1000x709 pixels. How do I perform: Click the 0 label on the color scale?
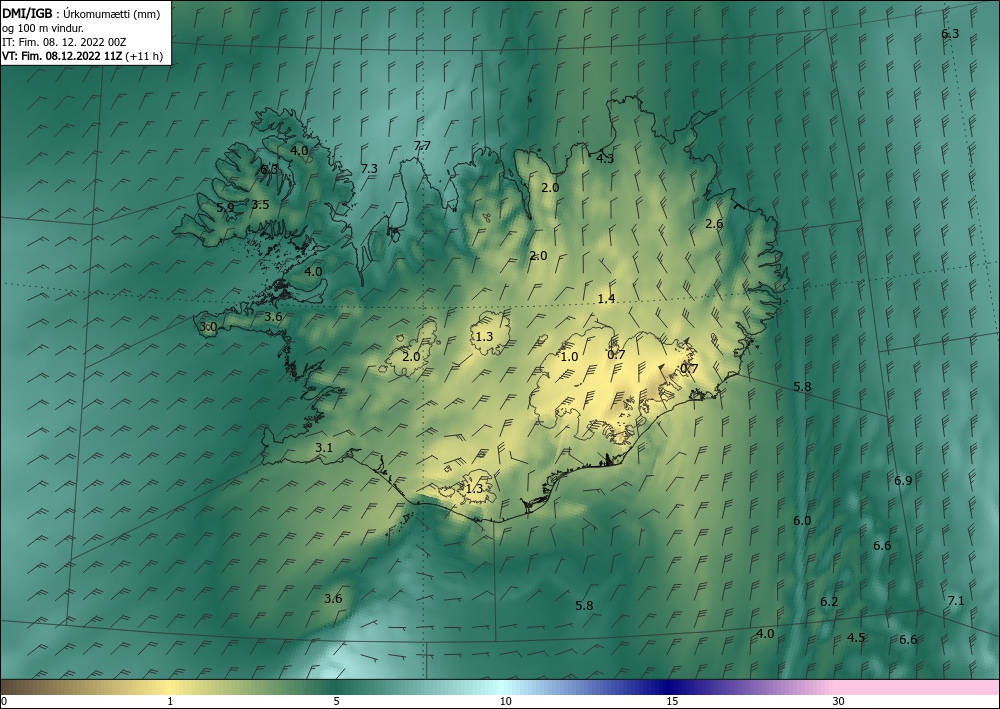pos(4,701)
